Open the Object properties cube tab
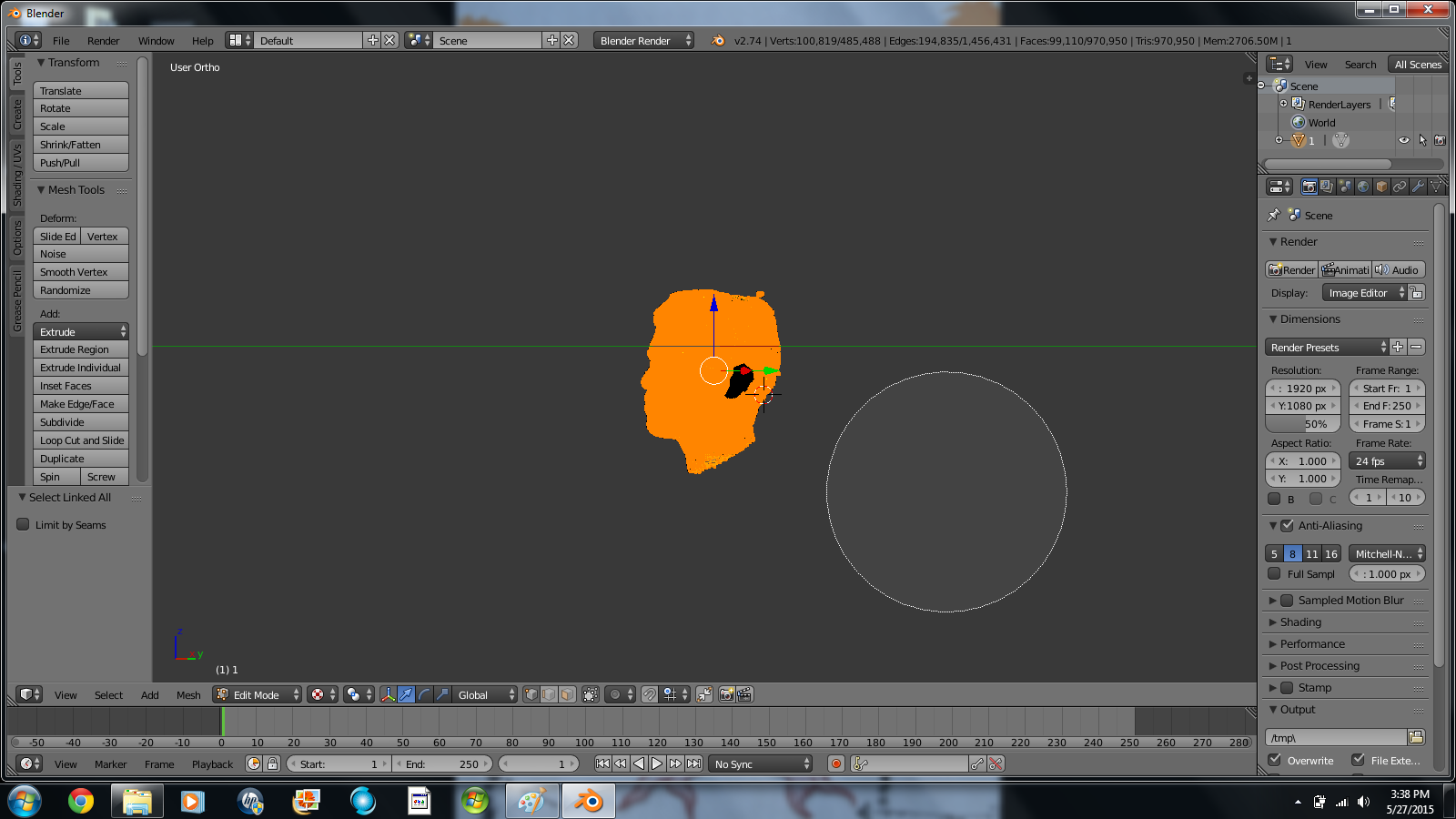The width and height of the screenshot is (1456, 819). click(x=1381, y=187)
